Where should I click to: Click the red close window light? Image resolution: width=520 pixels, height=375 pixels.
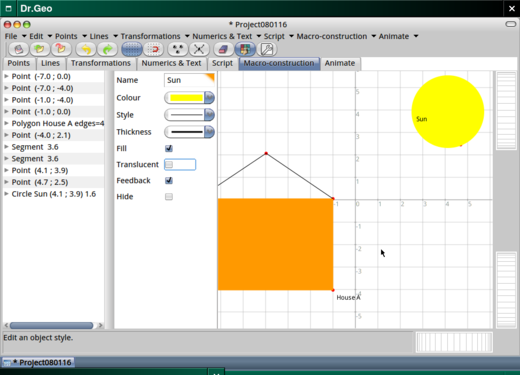[x=7, y=24]
